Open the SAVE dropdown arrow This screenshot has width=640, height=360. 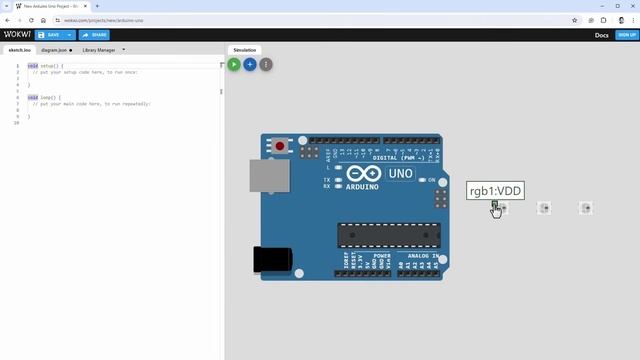tap(70, 35)
